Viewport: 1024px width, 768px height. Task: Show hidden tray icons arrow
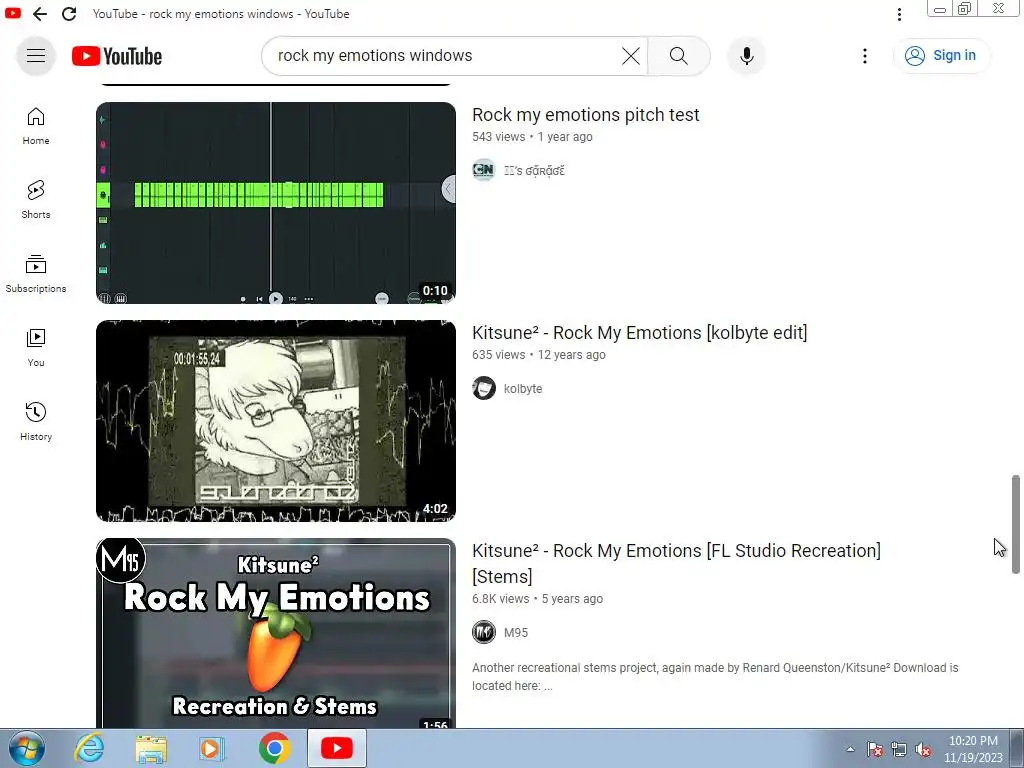pos(850,750)
